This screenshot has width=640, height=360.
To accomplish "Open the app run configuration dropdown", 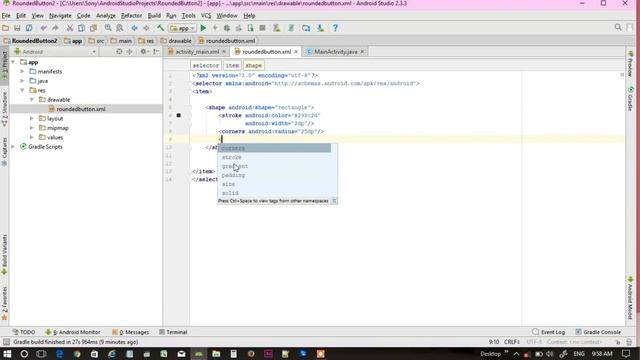I will [182, 28].
